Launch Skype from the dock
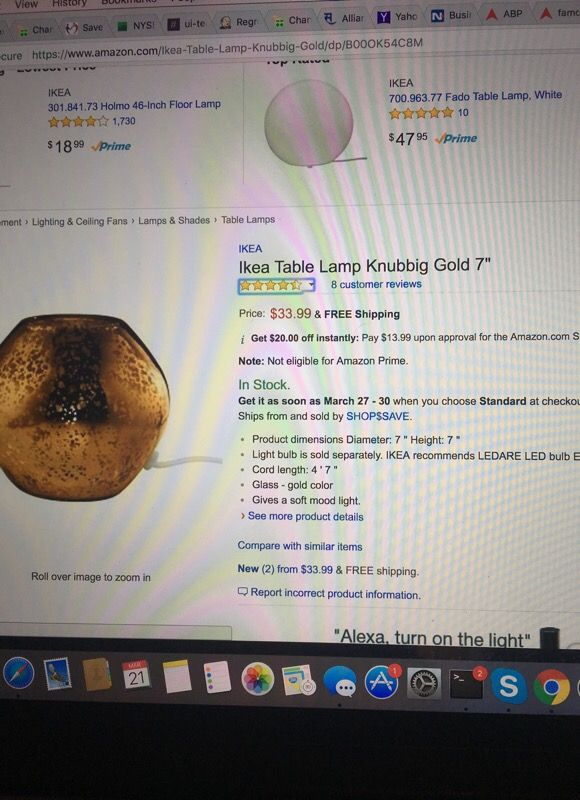The image size is (580, 800). (x=509, y=686)
